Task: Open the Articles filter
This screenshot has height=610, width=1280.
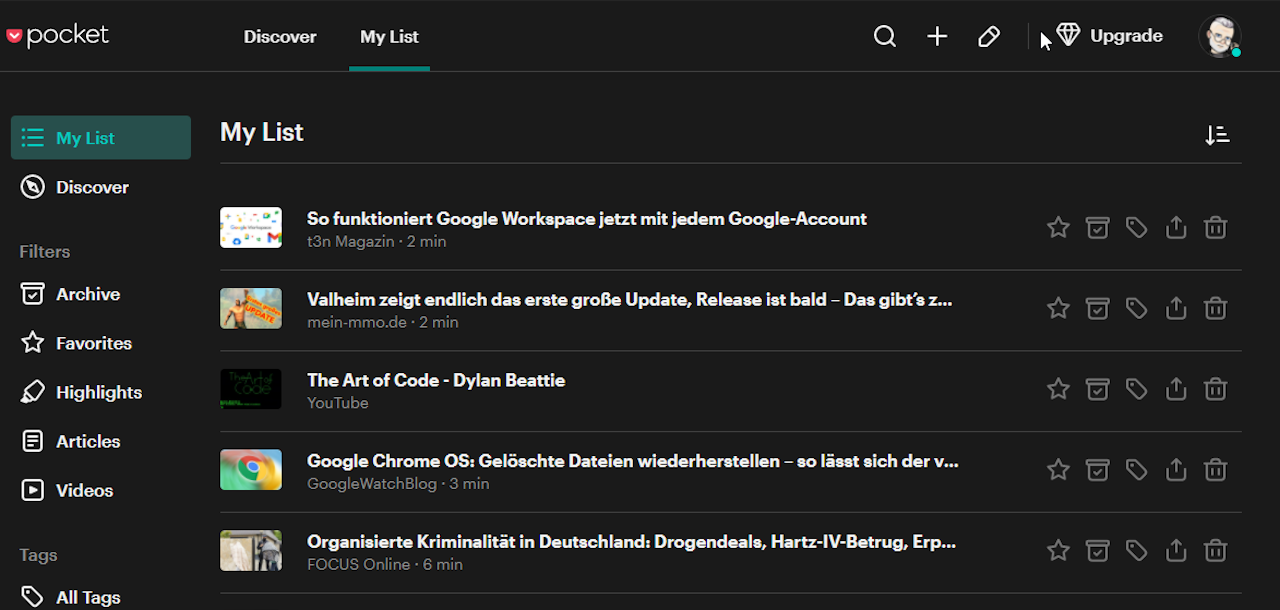Action: tap(70, 441)
